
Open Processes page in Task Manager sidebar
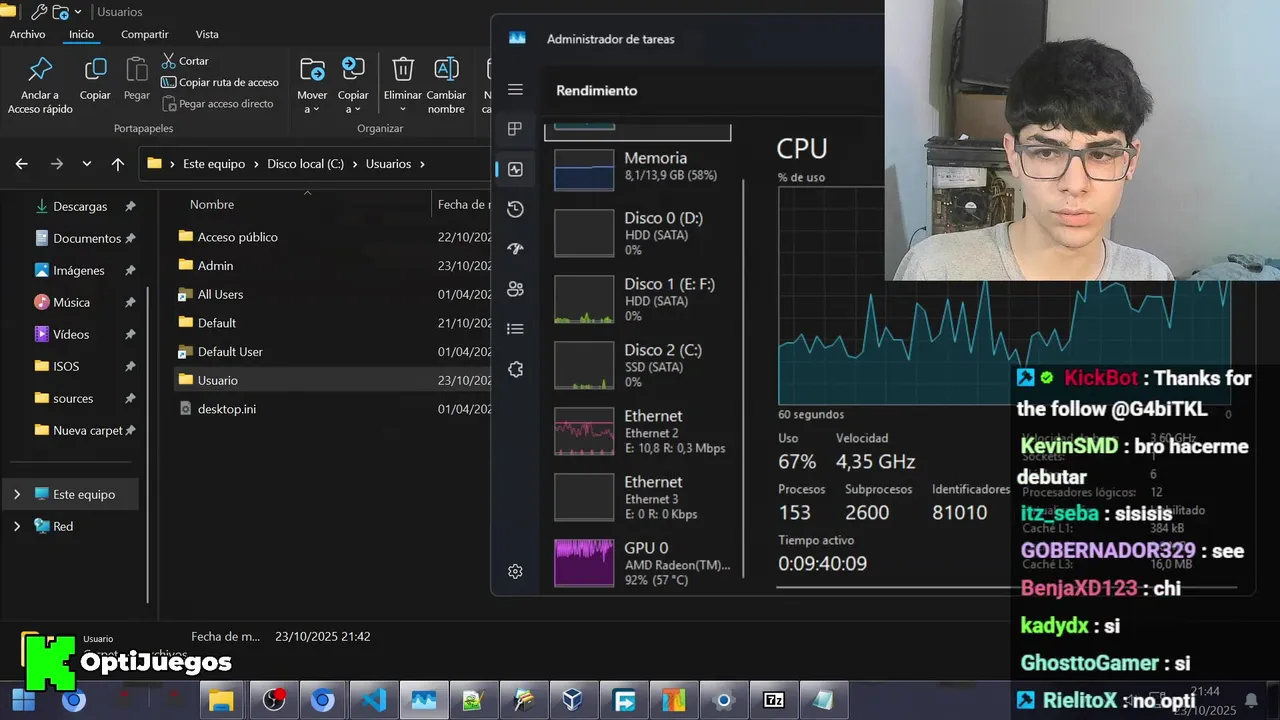click(x=515, y=129)
